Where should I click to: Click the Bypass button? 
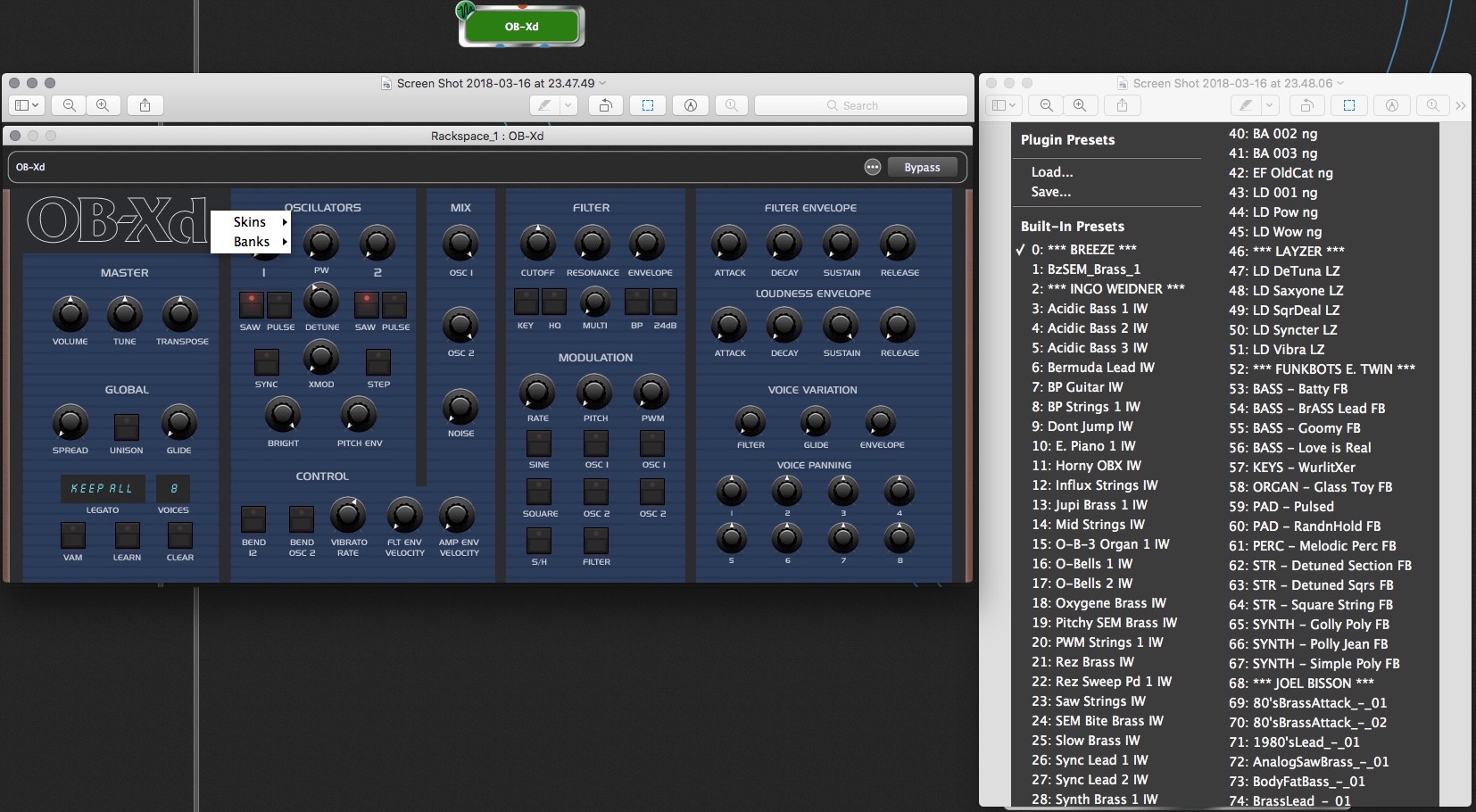pyautogui.click(x=922, y=167)
